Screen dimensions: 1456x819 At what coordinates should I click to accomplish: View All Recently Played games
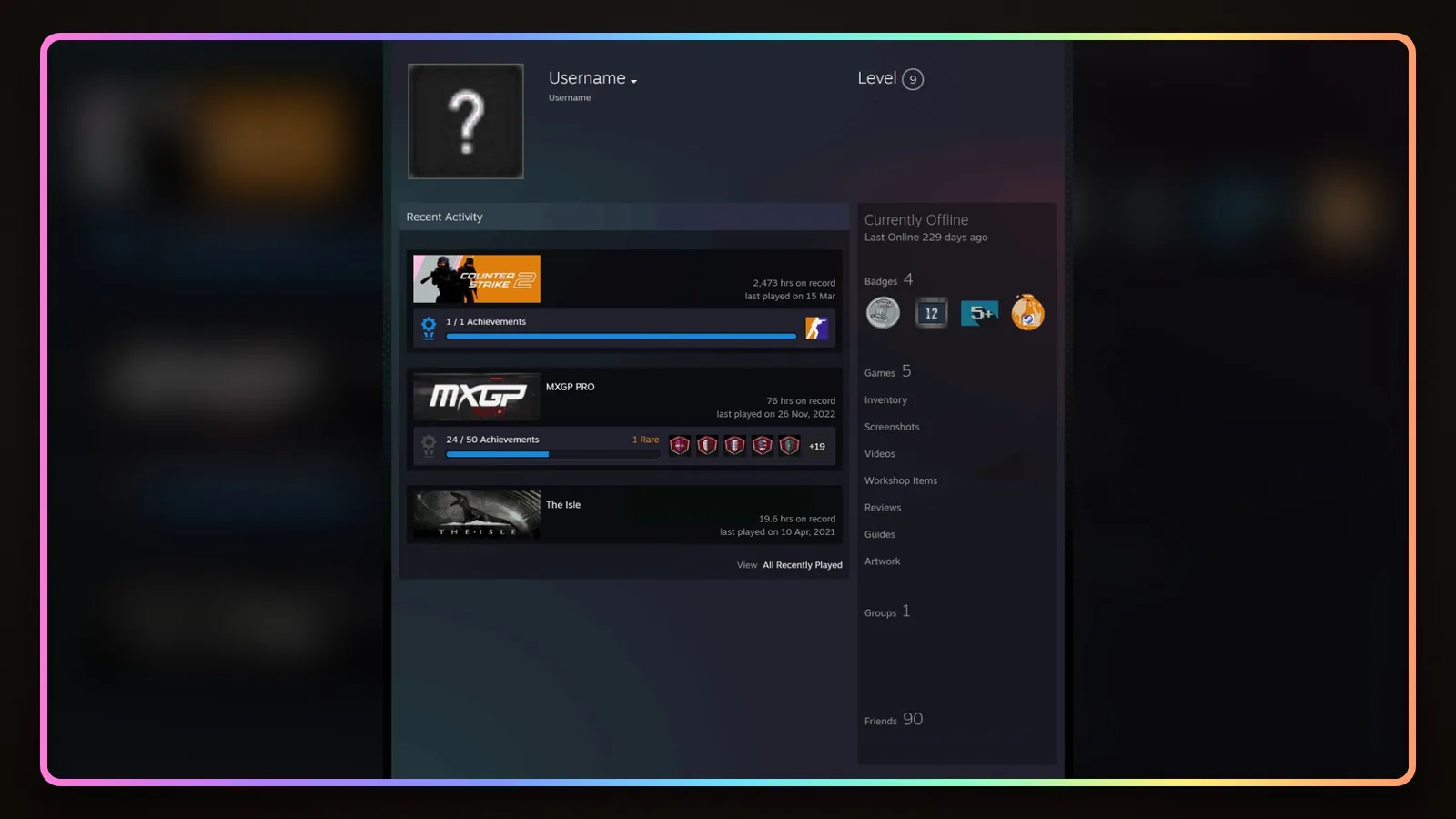click(802, 565)
